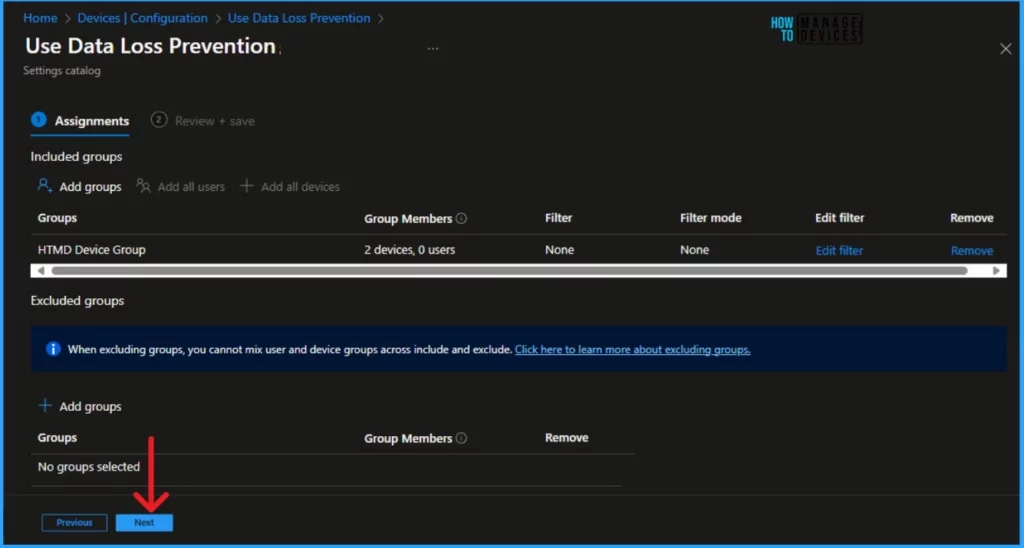Click the Remove column header in Excluded groups
This screenshot has height=548, width=1024.
point(566,438)
